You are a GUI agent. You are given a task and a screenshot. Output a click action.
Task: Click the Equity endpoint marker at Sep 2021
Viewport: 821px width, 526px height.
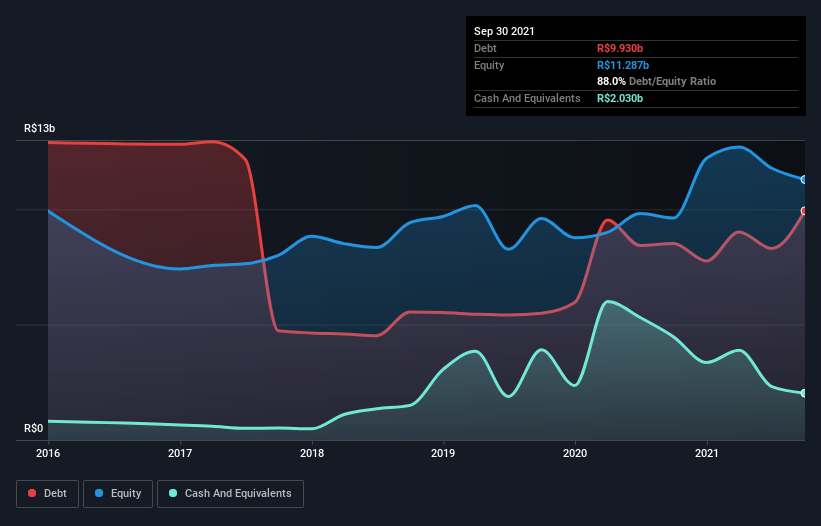tap(804, 180)
